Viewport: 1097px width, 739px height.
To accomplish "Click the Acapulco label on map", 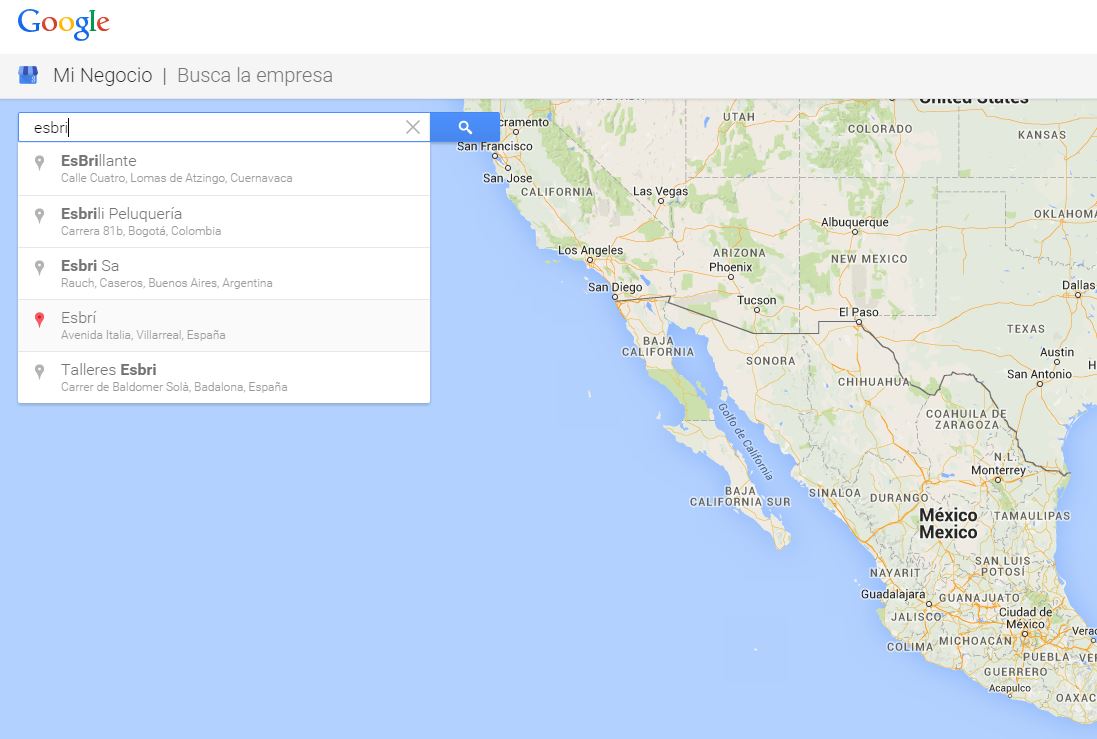I will [x=1010, y=688].
